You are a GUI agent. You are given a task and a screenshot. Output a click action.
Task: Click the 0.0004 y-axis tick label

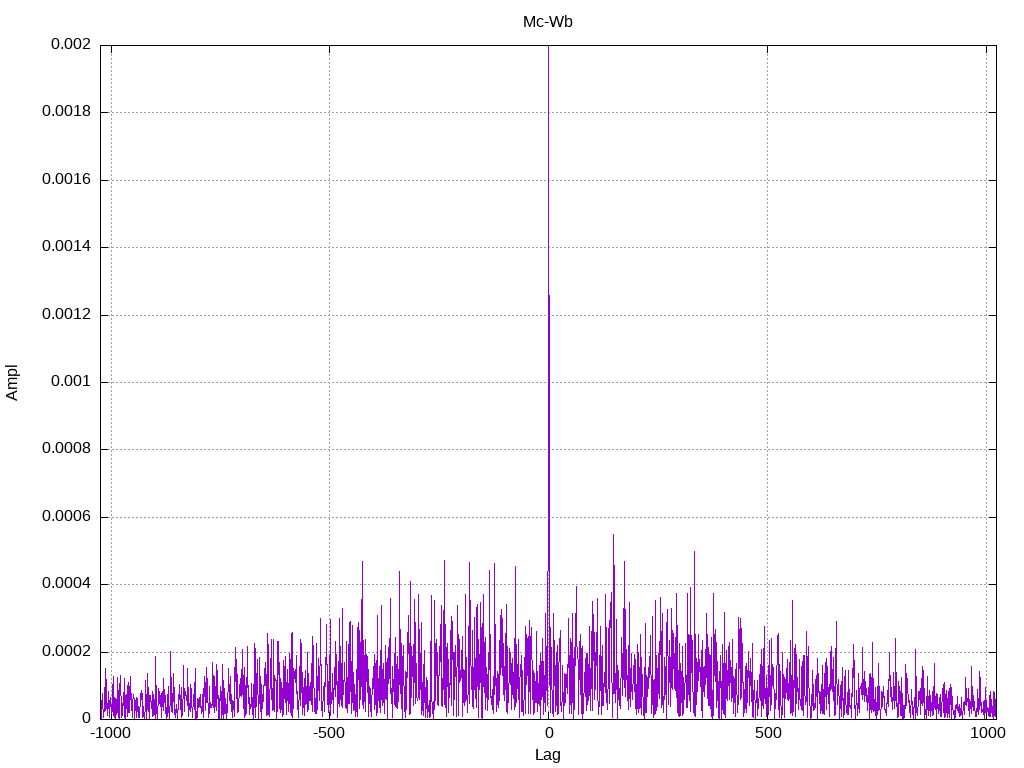pos(66,584)
